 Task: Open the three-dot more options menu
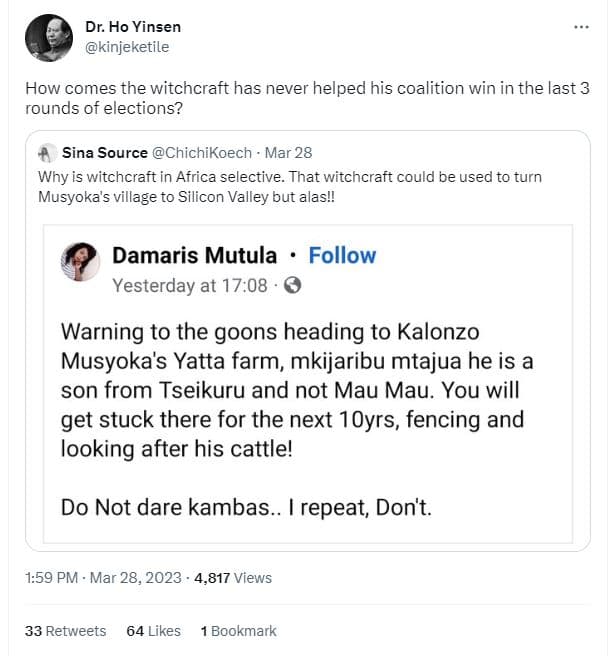point(581,26)
